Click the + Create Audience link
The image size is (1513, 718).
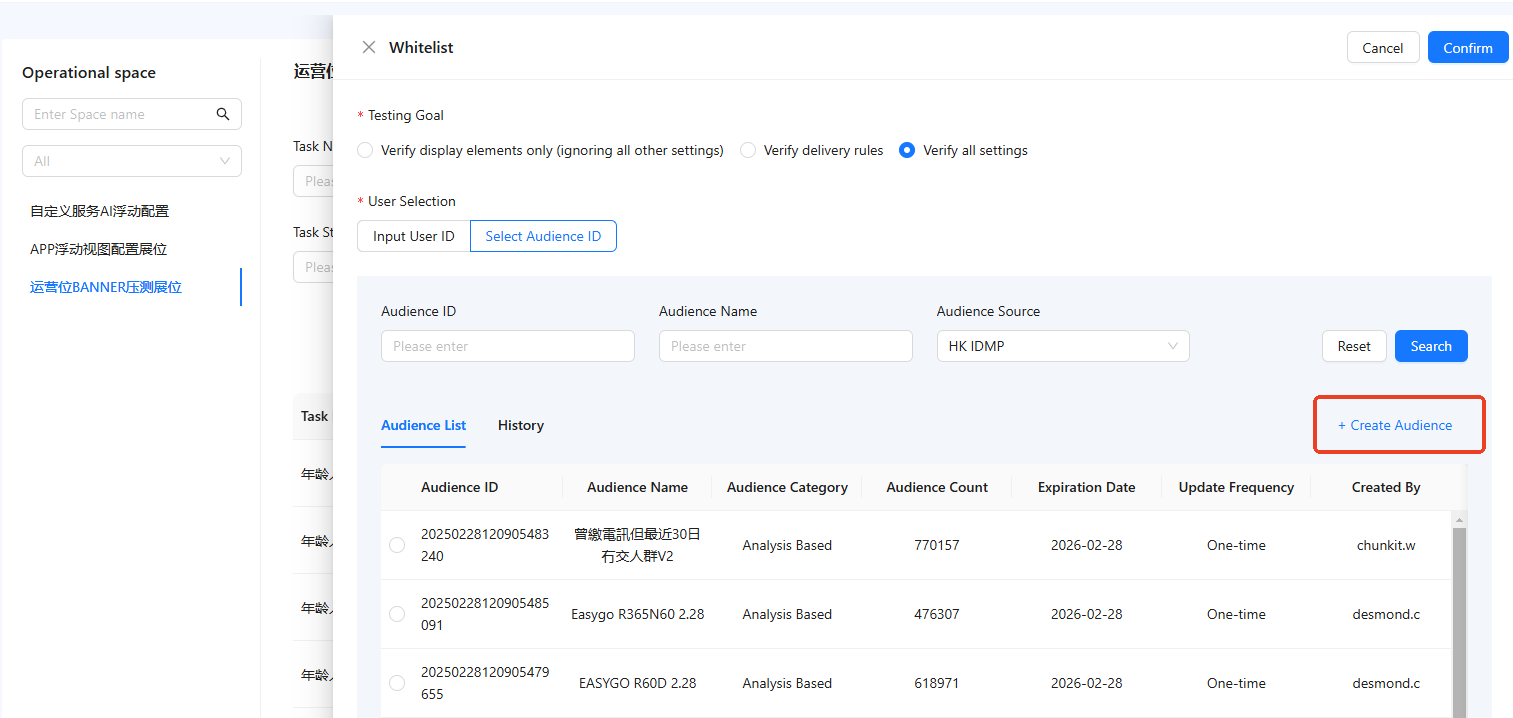click(1395, 425)
